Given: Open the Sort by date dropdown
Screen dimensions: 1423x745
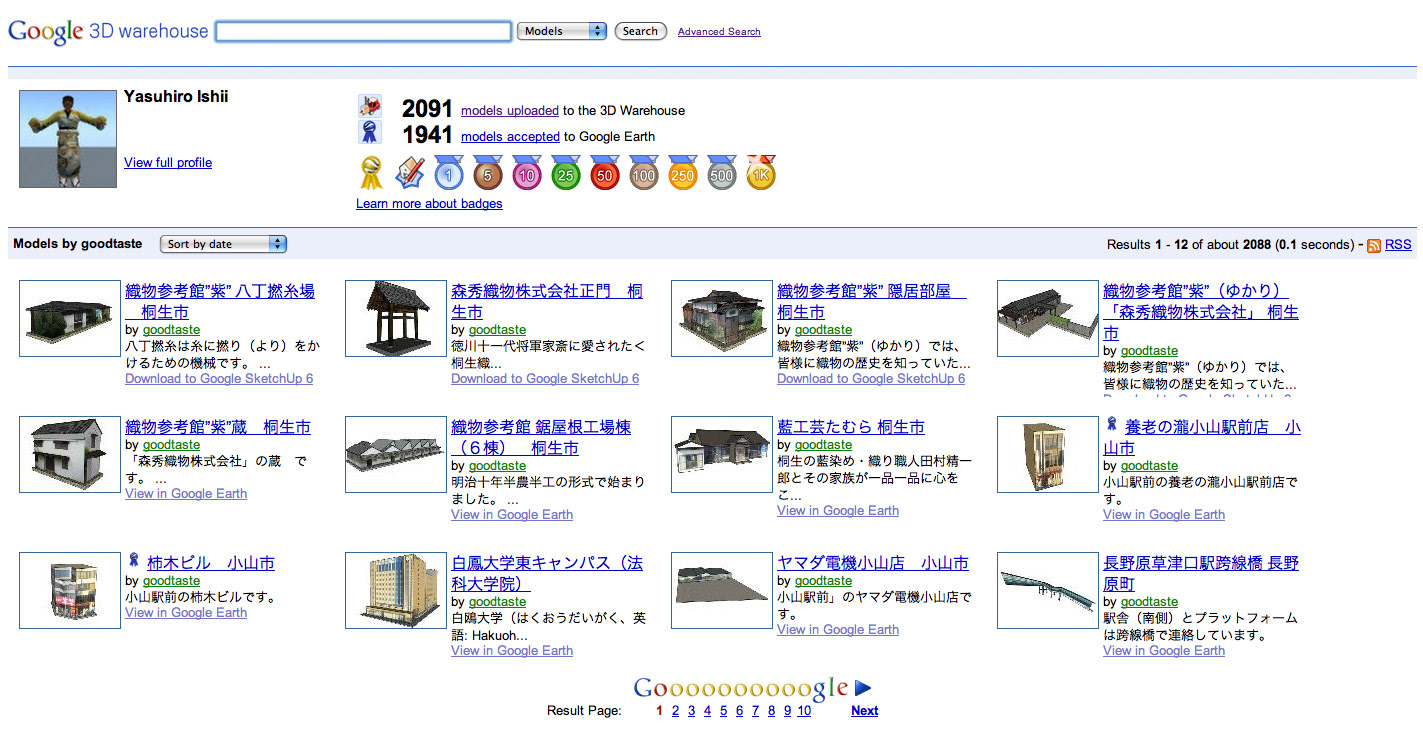Looking at the screenshot, I should pos(223,244).
